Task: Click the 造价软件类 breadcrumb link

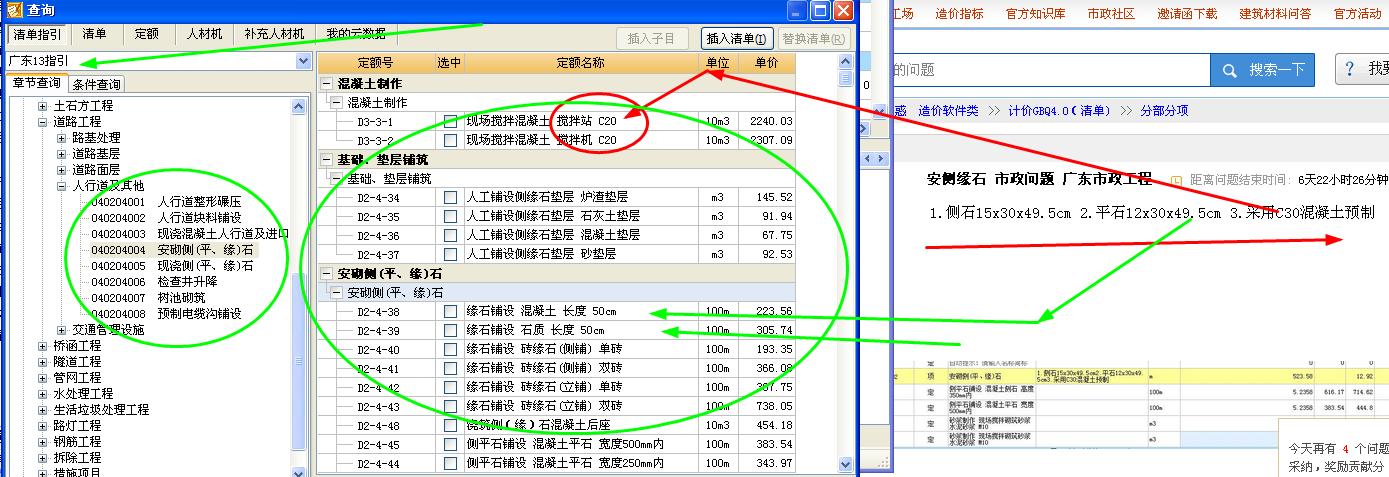Action: point(948,111)
